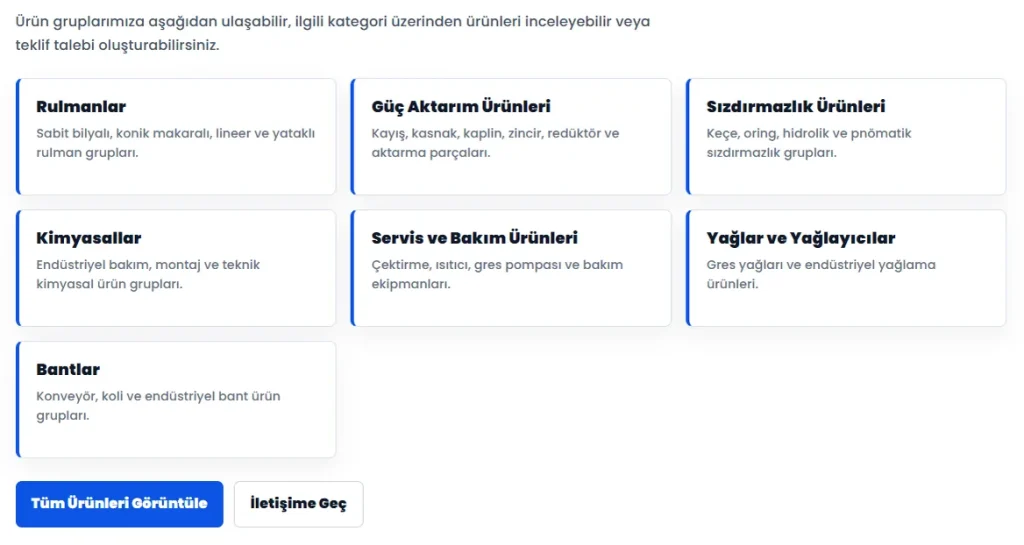Click the Tüm Ürünleri Görüntüle button
Viewport: 1024px width, 545px height.
pos(120,504)
